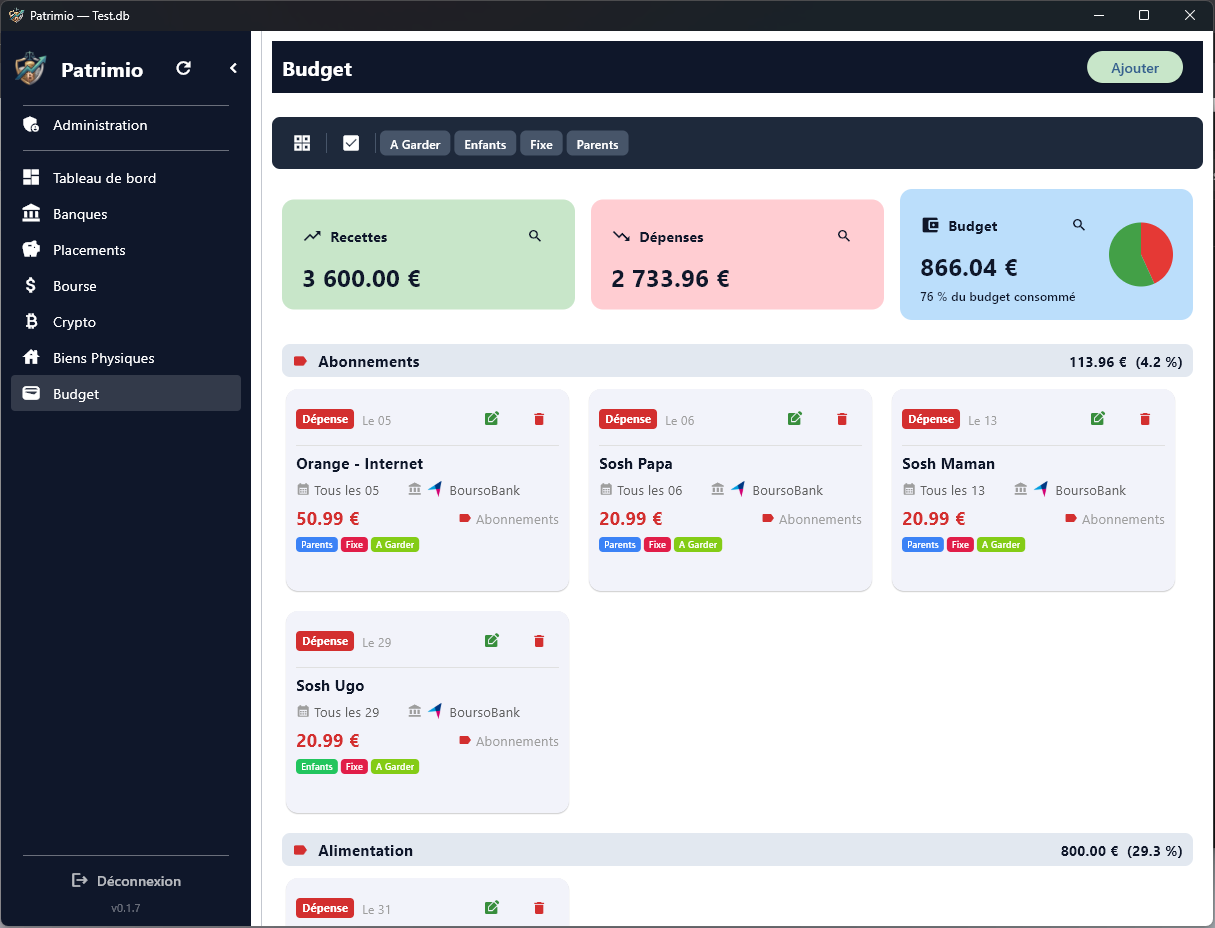
Task: Open the Bourse section
Action: coord(126,286)
